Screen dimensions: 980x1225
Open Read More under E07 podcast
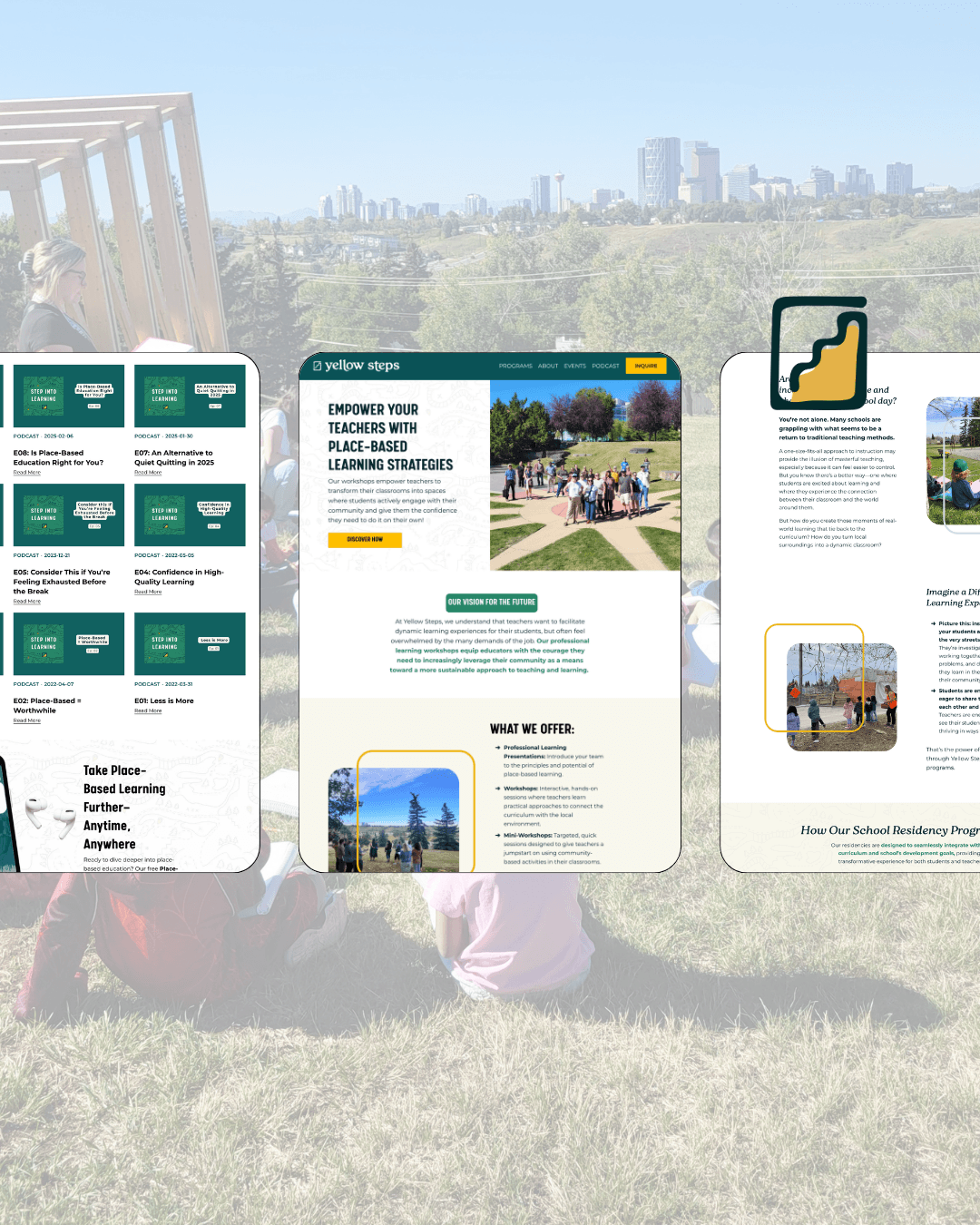148,473
